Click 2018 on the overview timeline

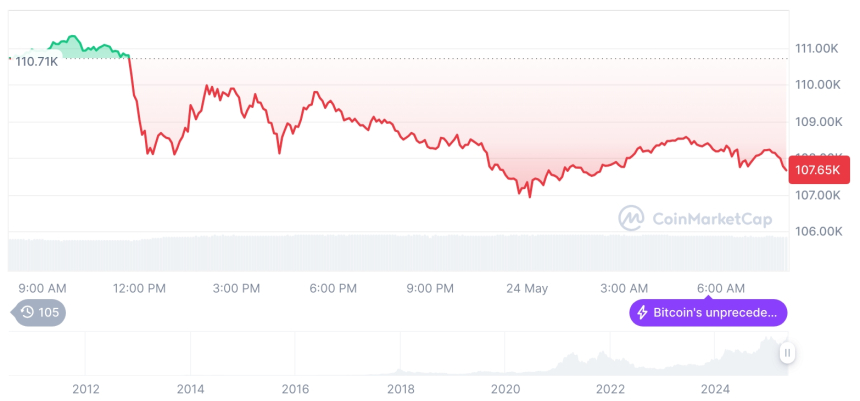pyautogui.click(x=401, y=389)
